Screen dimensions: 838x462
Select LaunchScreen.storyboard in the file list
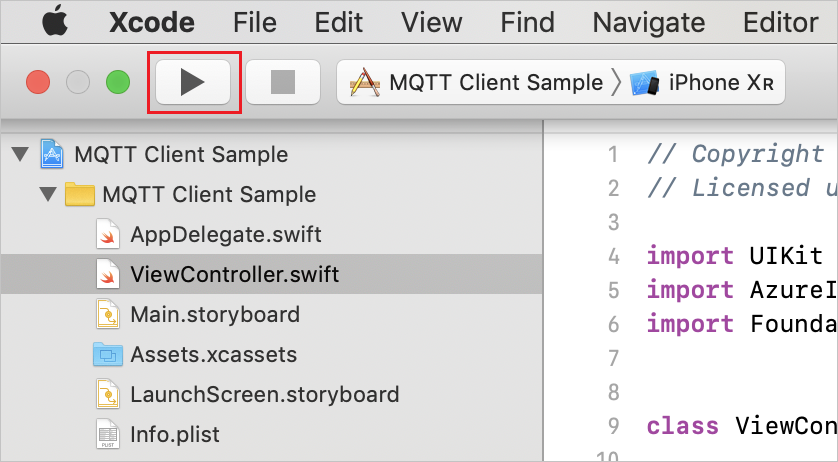click(264, 394)
